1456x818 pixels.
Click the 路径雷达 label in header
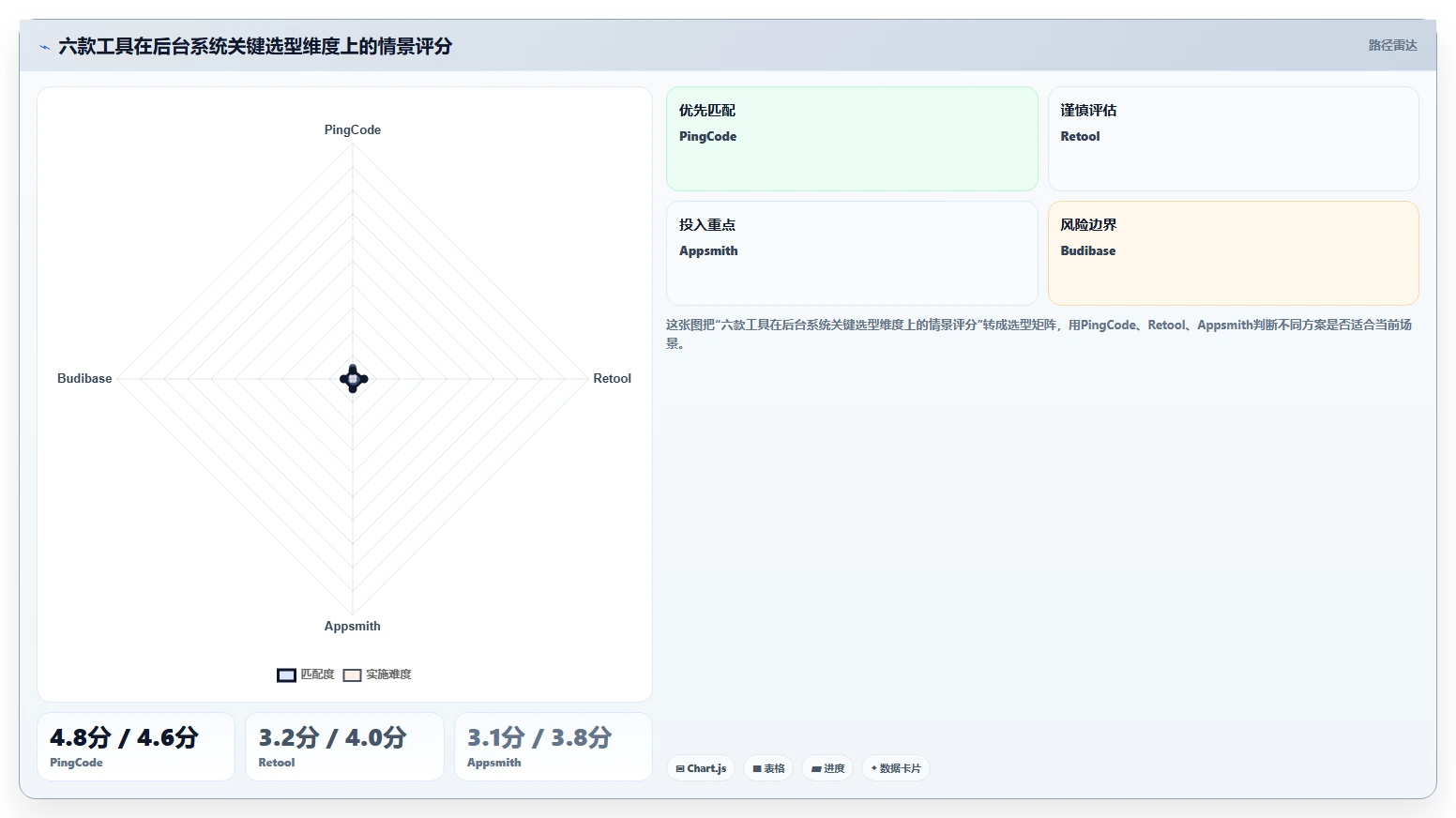1392,45
